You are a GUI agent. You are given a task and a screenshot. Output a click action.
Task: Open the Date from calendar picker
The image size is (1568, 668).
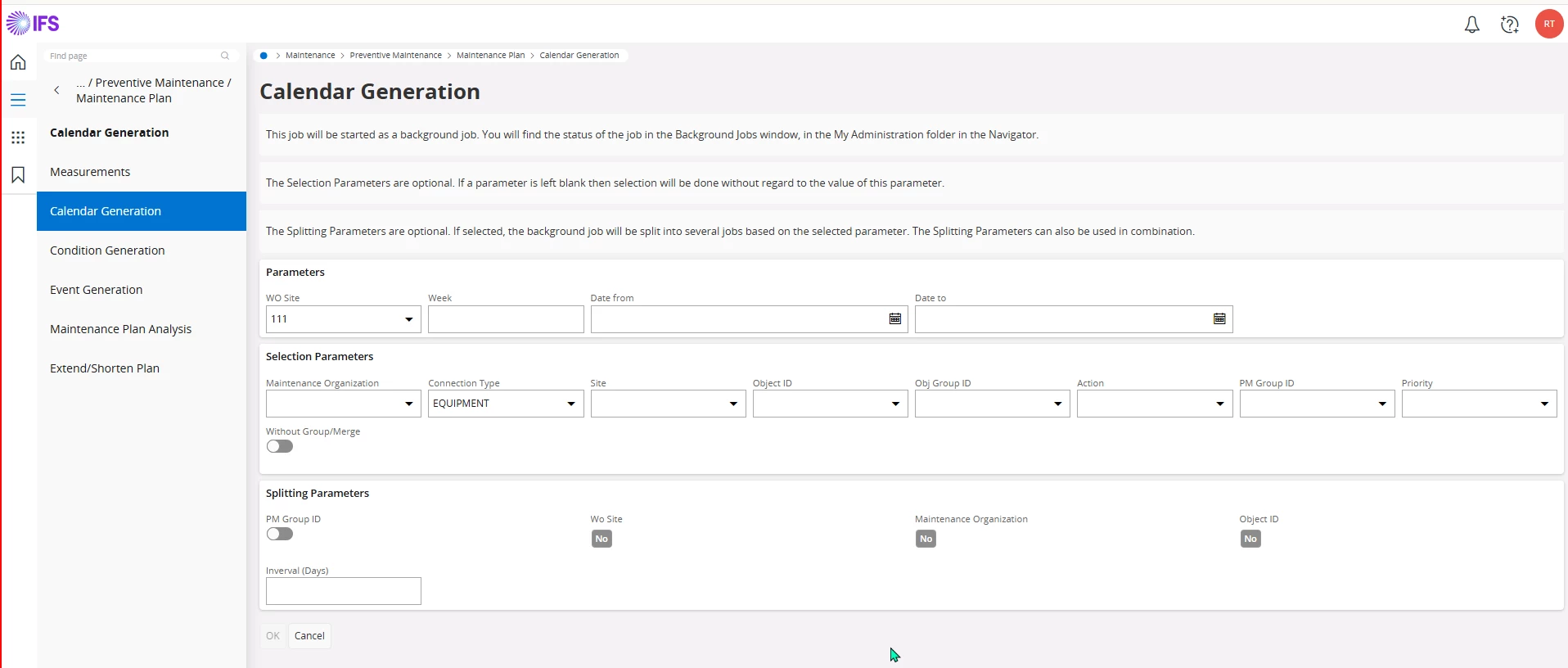[895, 319]
